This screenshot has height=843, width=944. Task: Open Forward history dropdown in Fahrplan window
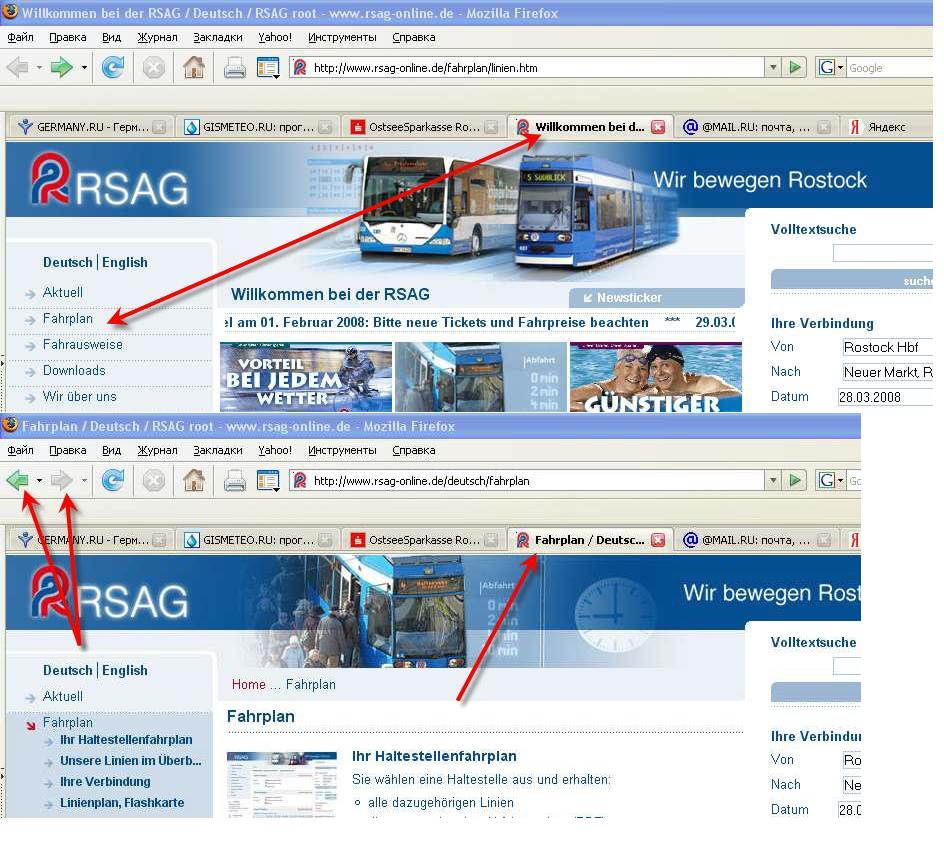click(x=84, y=481)
